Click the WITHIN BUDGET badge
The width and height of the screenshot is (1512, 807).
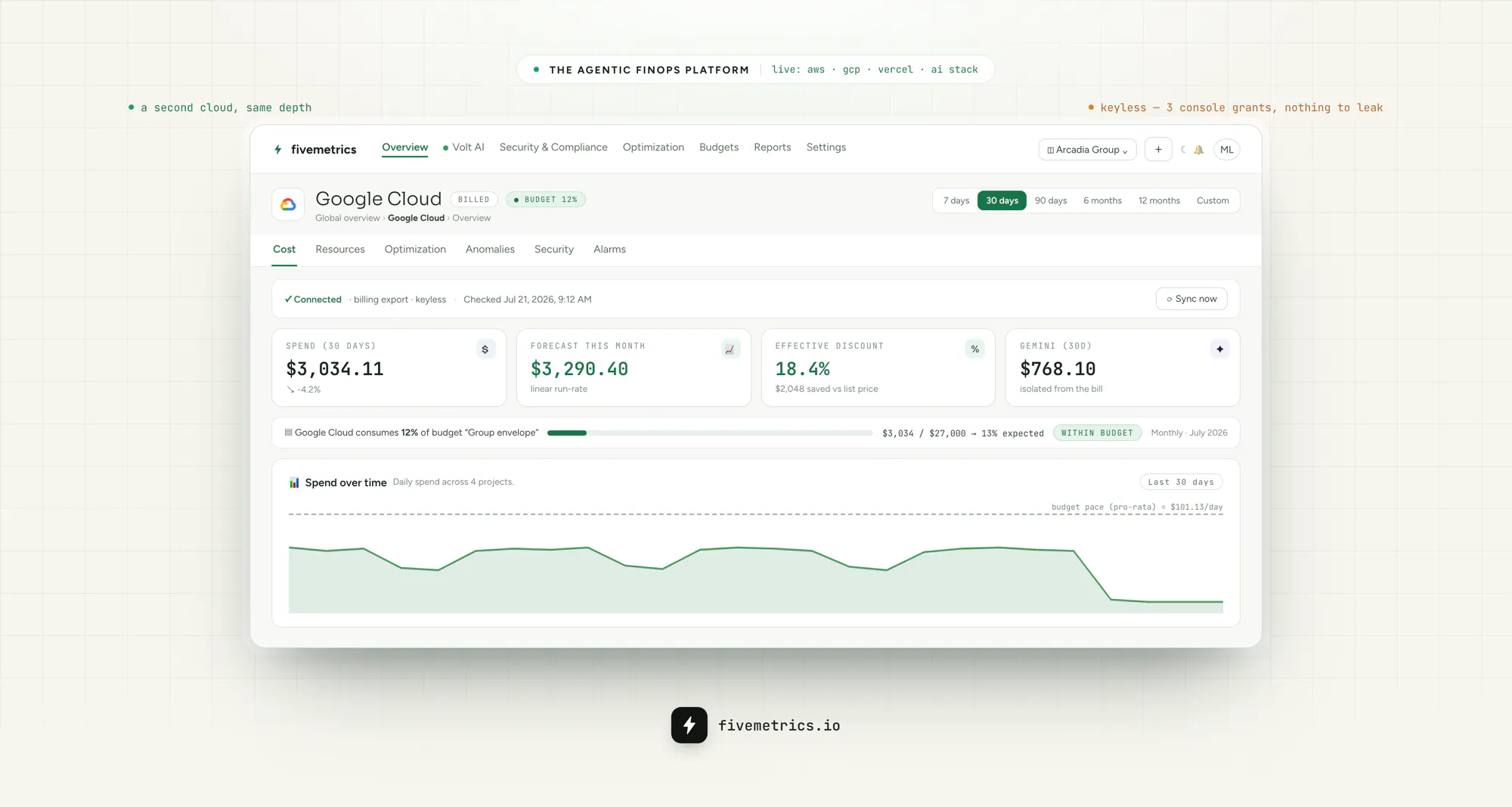pos(1097,433)
